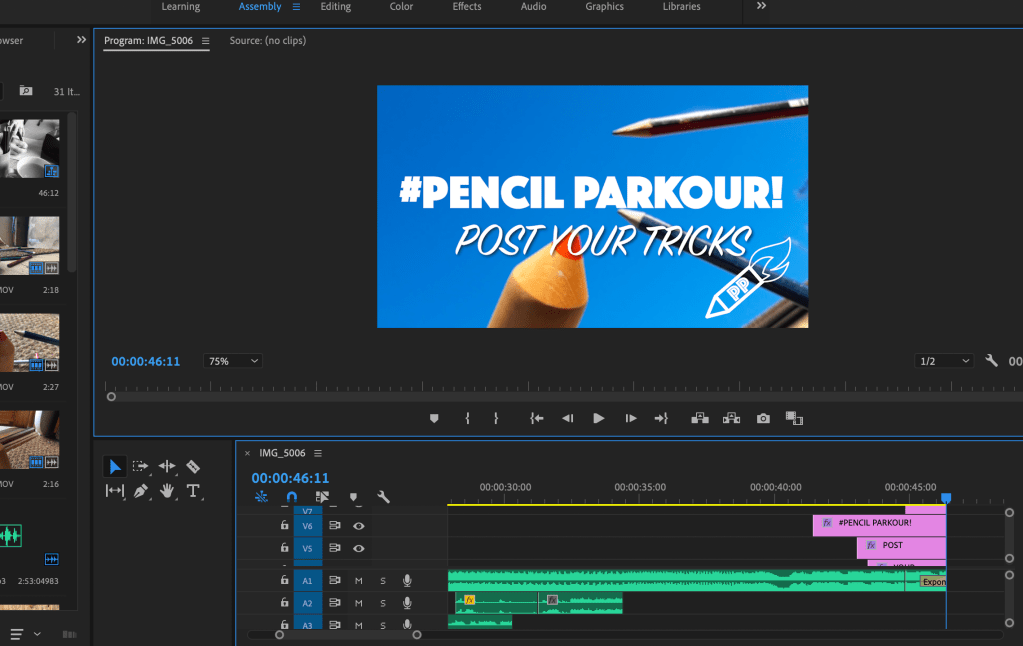This screenshot has height=646, width=1023.
Task: Mute audio track A1
Action: [358, 581]
